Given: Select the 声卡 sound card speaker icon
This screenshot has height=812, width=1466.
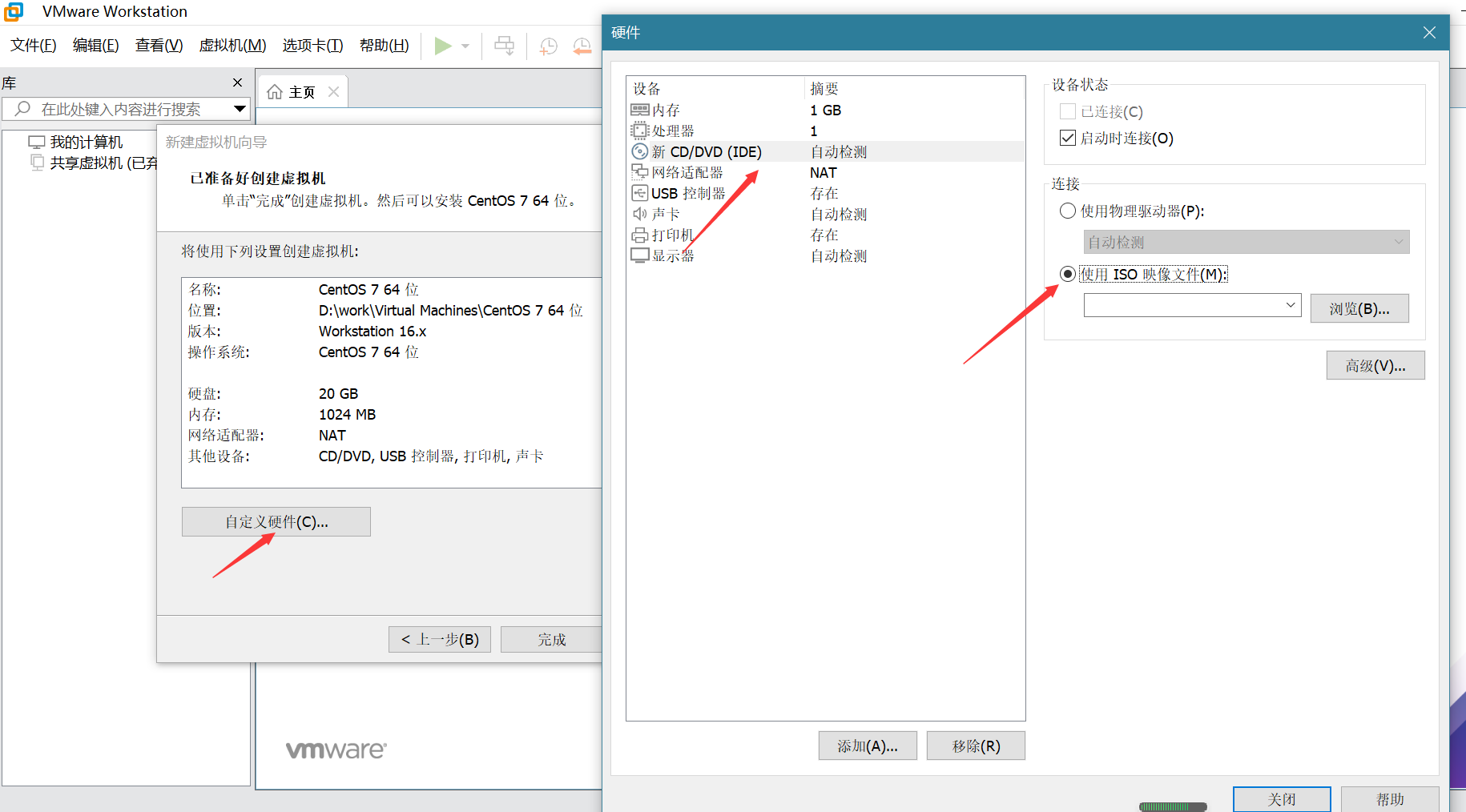Looking at the screenshot, I should click(x=640, y=214).
